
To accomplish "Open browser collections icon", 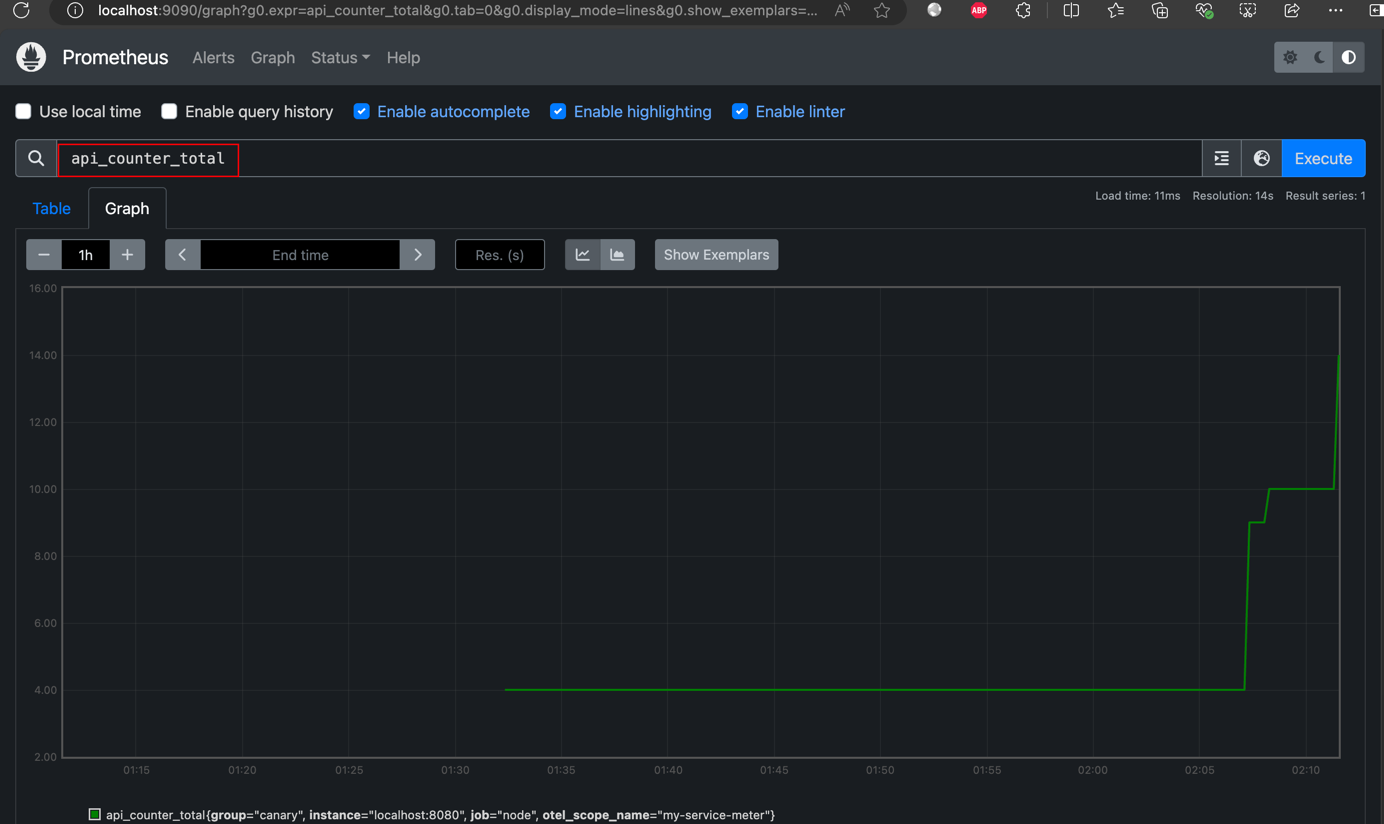I will point(1160,10).
